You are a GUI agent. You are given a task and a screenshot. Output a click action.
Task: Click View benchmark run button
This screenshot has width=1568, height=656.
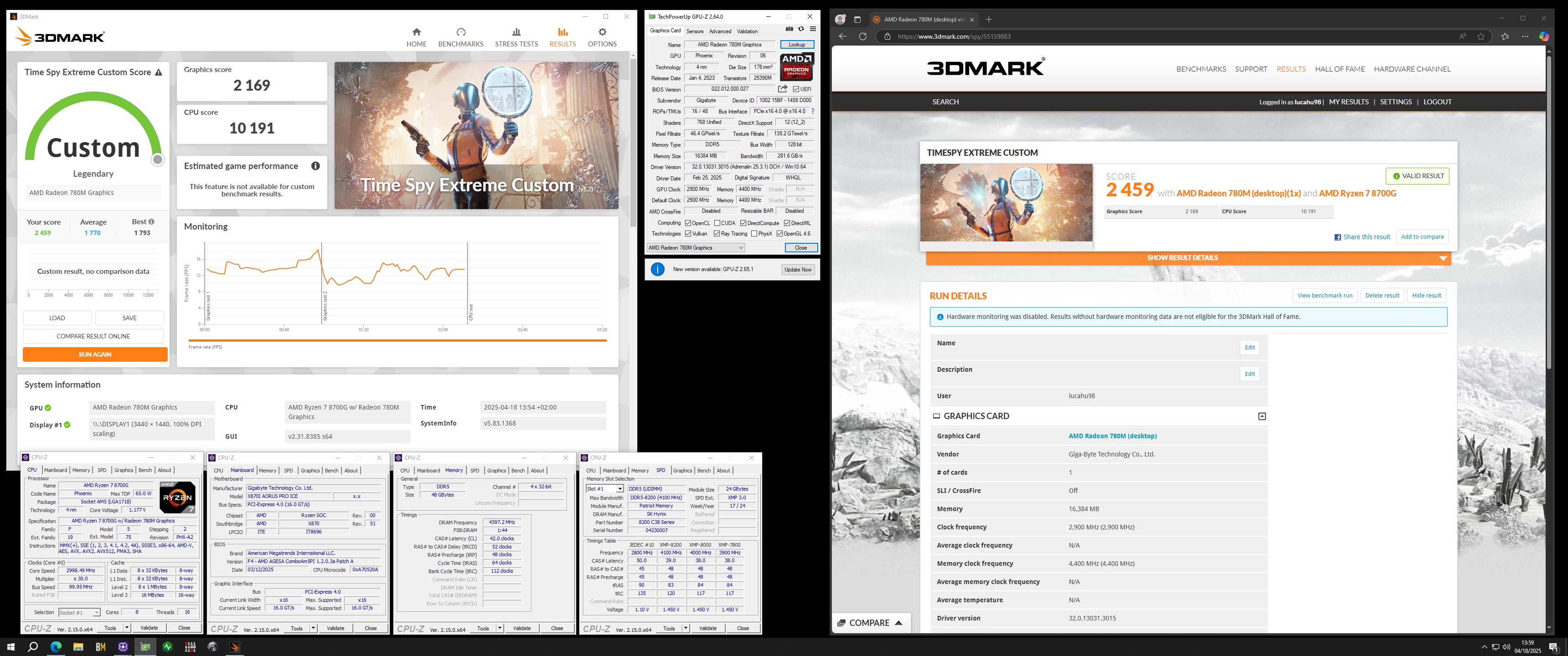(1325, 296)
